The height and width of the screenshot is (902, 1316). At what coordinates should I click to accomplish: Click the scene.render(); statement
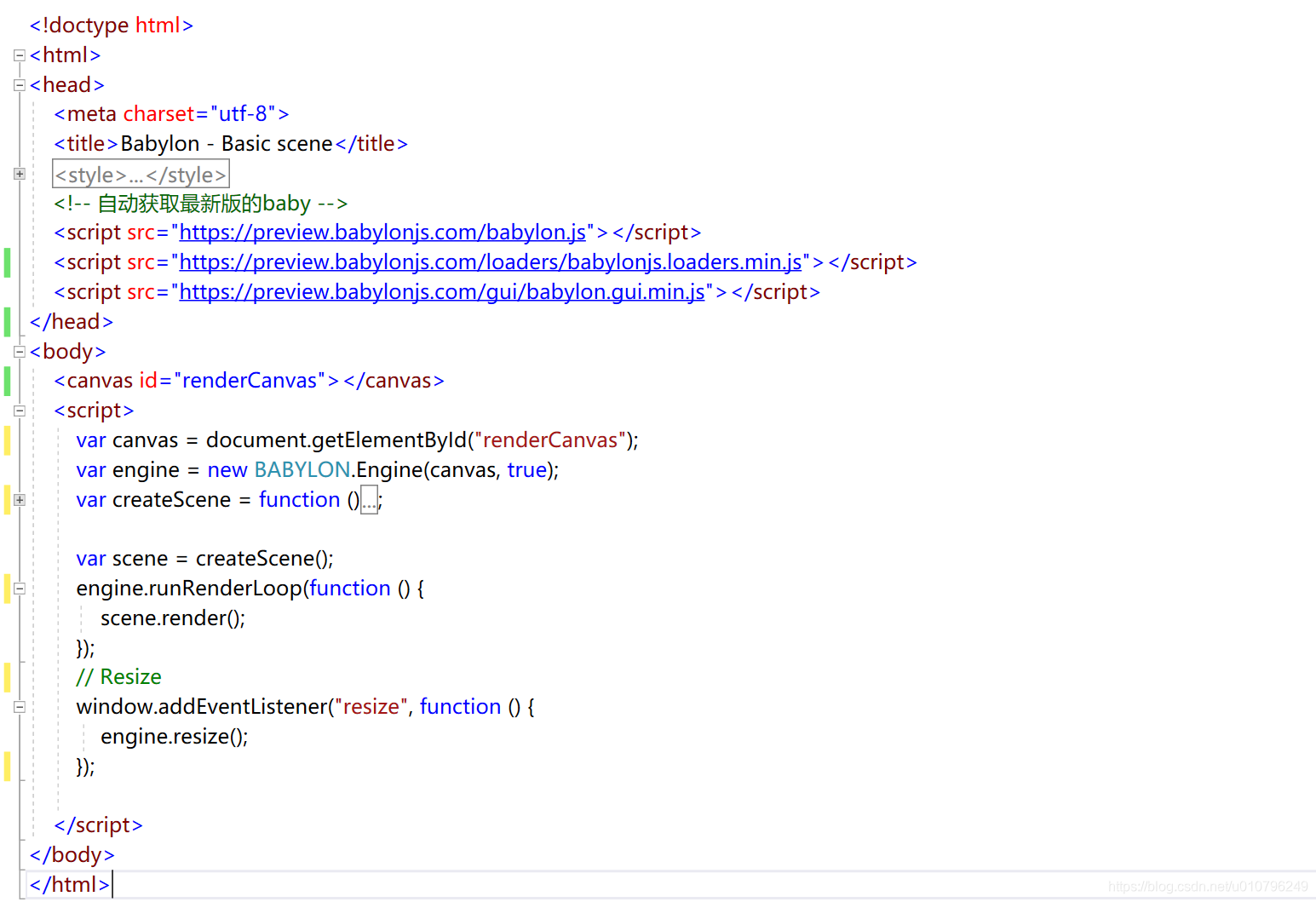[173, 618]
